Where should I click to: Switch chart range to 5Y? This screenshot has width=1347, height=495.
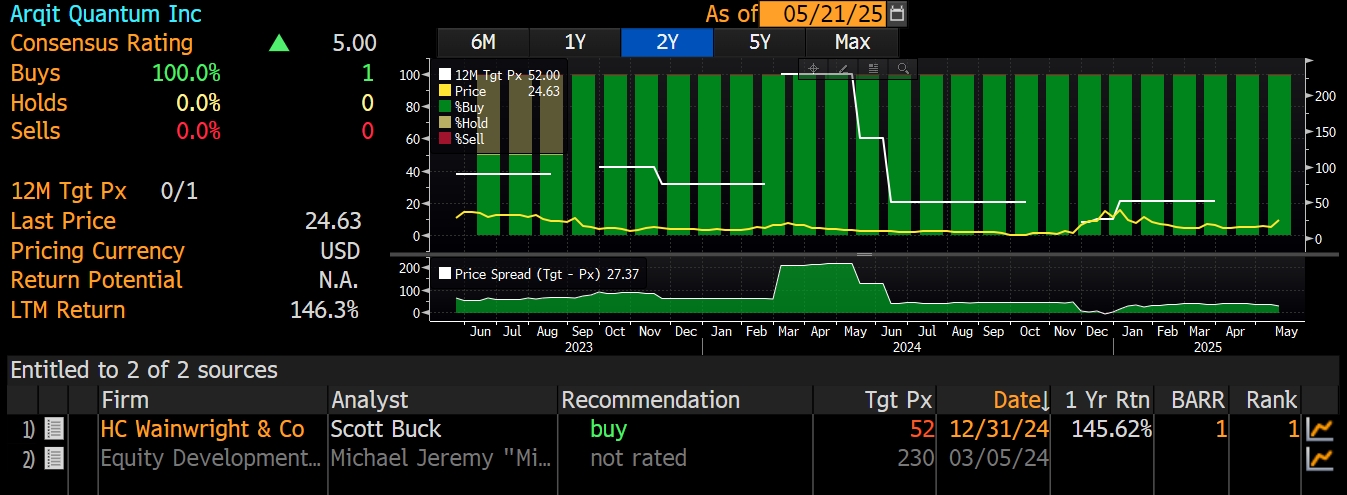759,42
